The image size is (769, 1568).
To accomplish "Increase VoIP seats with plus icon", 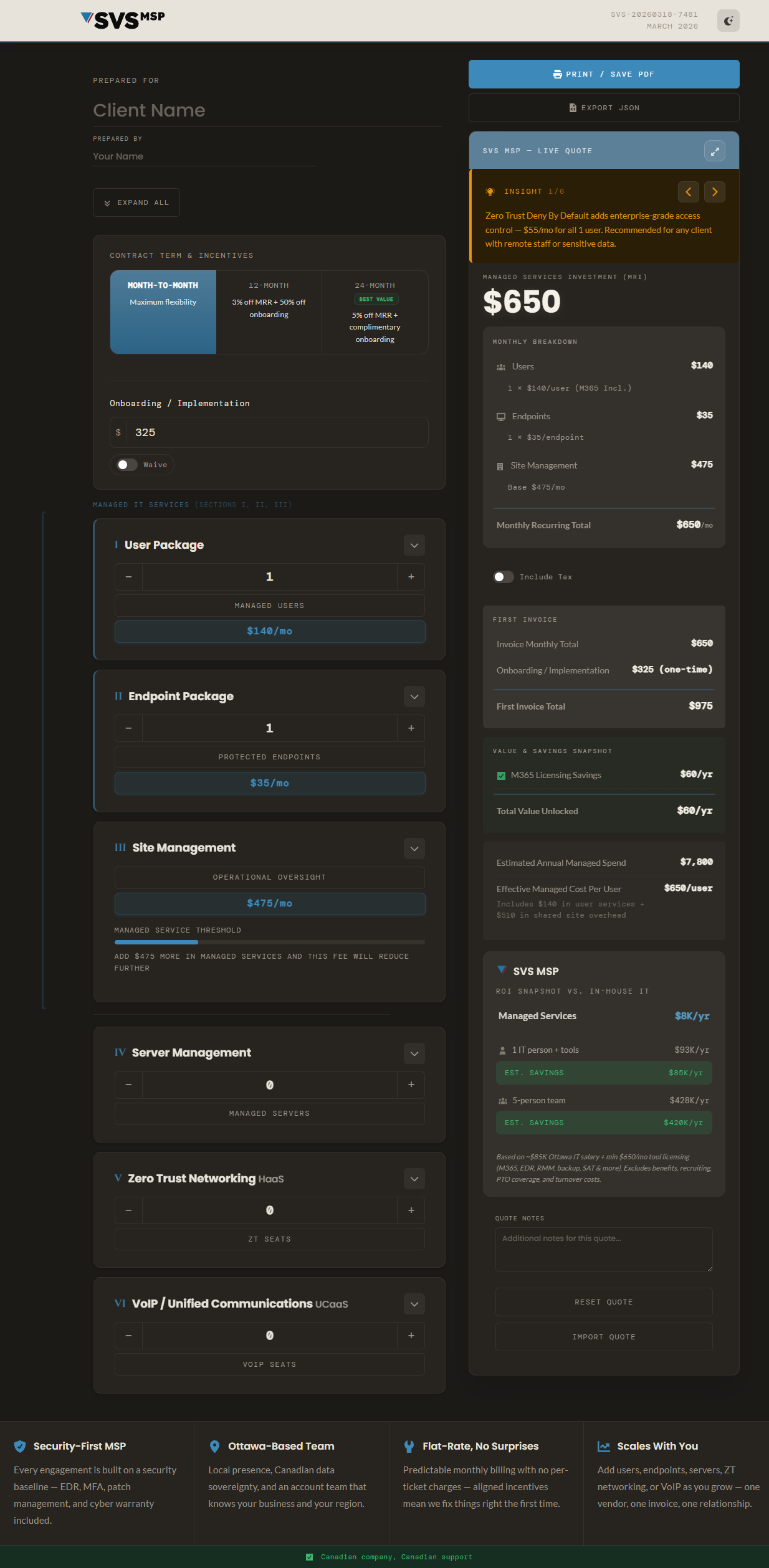I will [x=411, y=1336].
